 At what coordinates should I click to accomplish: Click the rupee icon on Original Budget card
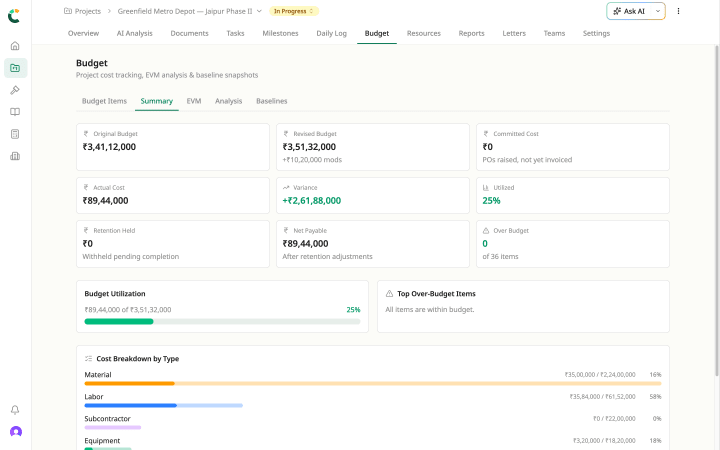[86, 134]
